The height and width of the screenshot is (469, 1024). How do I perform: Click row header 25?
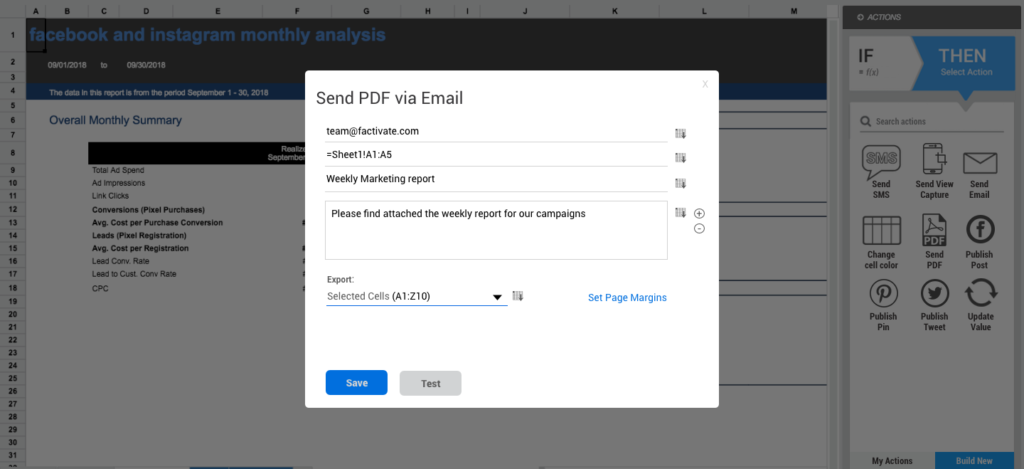pos(13,379)
